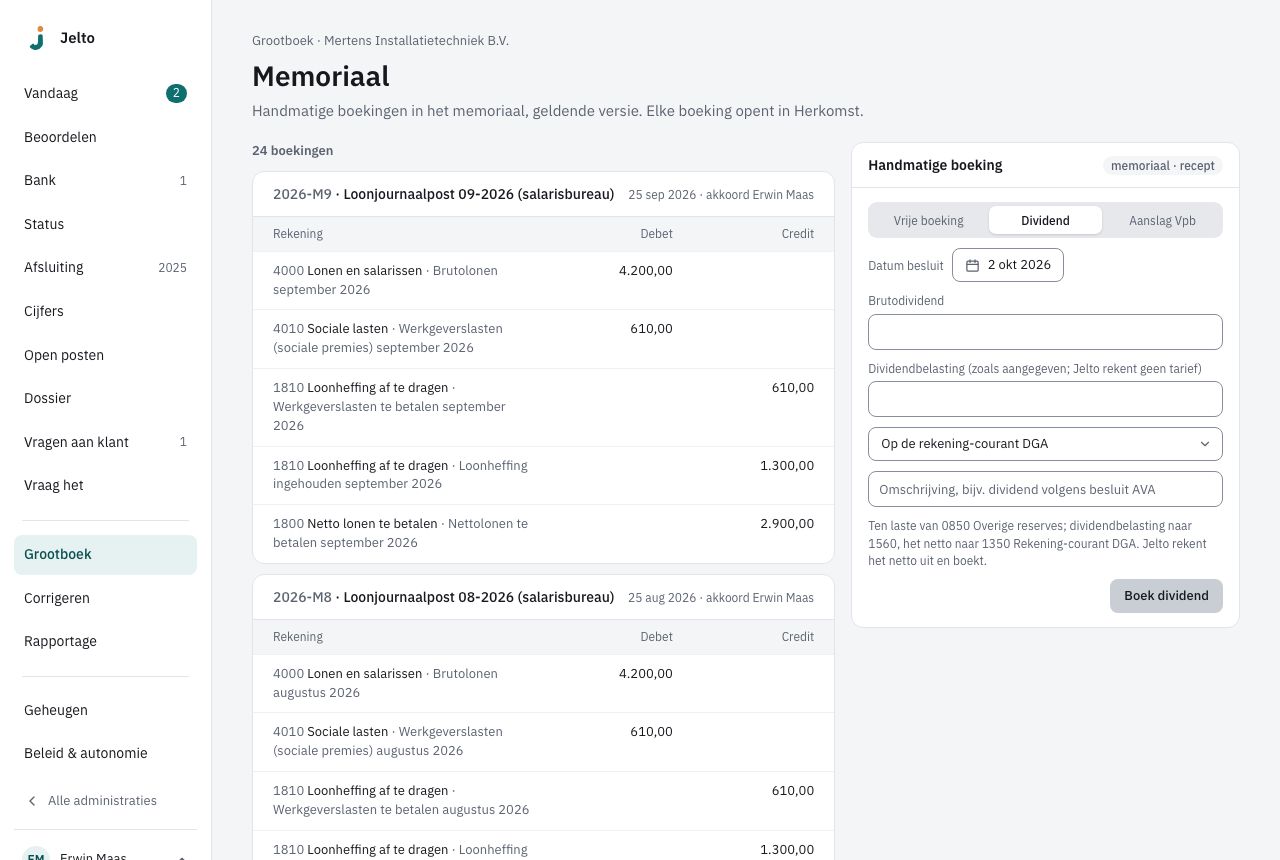Open Vragen aan klant
The image size is (1280, 860).
[x=105, y=442]
